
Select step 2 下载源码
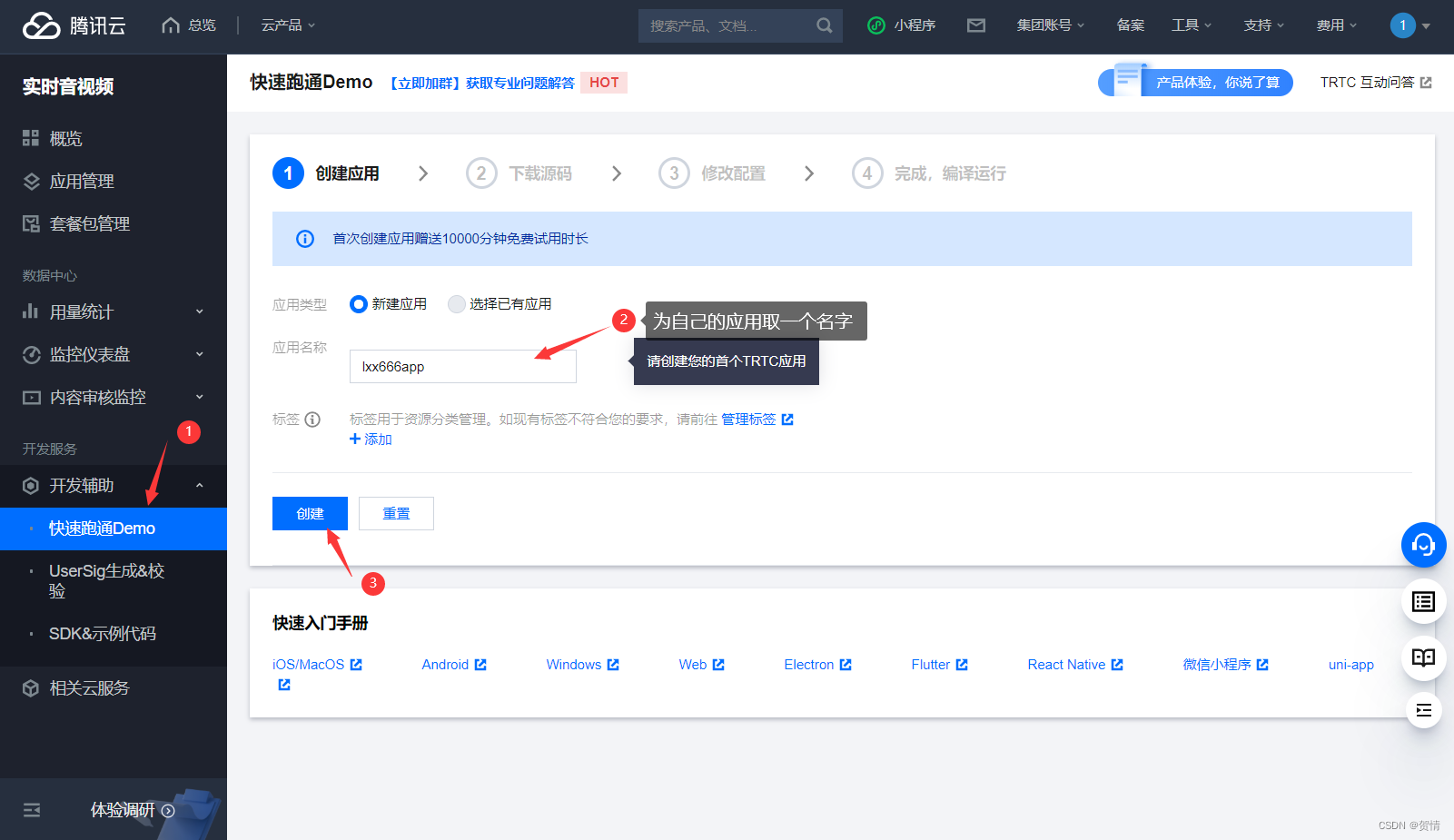(519, 173)
